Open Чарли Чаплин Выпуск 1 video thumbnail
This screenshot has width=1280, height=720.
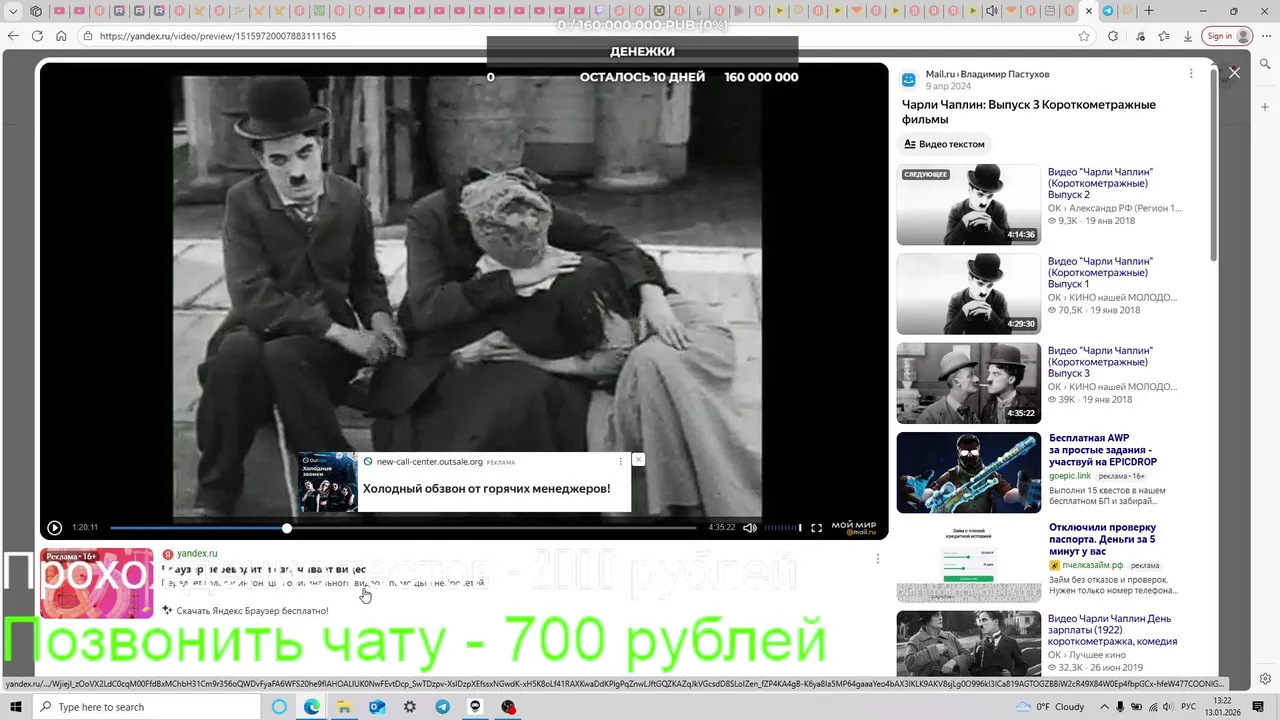tap(968, 294)
